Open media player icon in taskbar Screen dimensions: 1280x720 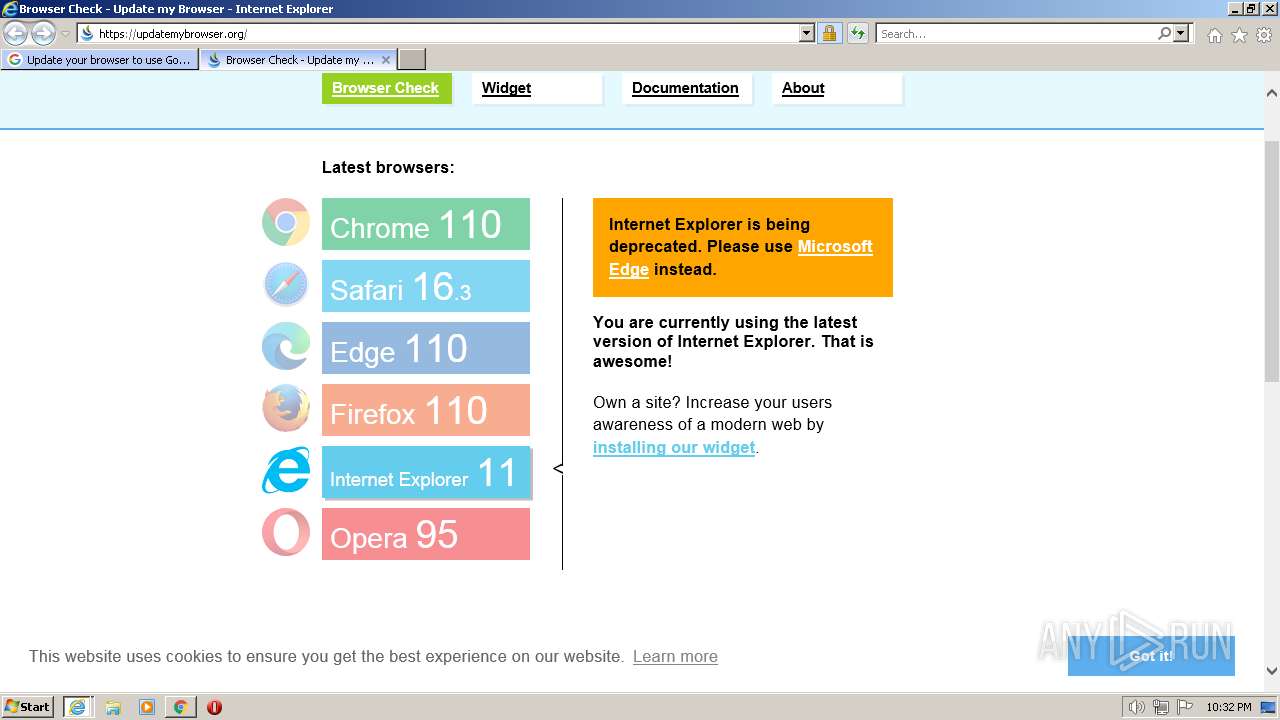(147, 707)
